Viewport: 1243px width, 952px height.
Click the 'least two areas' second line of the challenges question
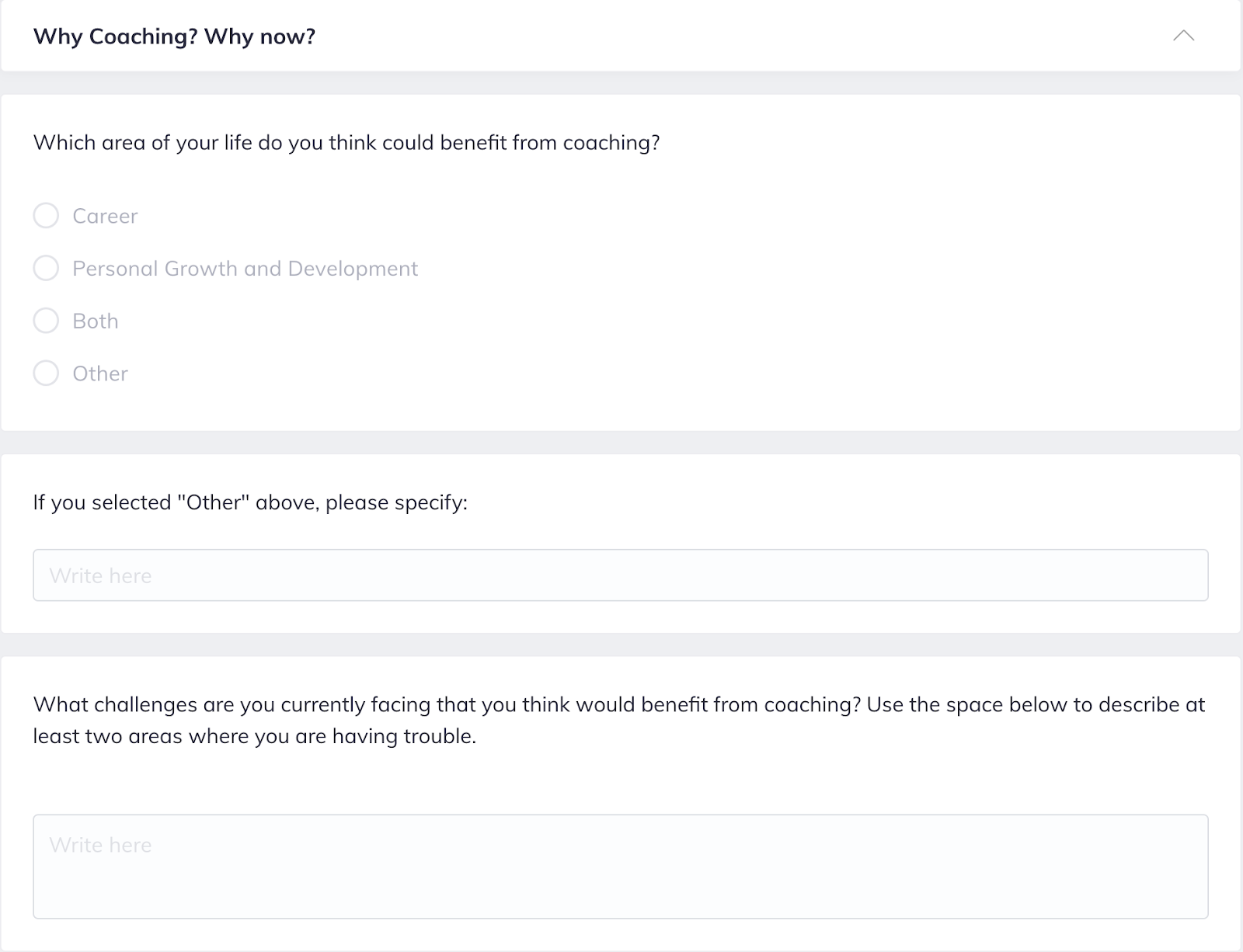click(x=254, y=736)
